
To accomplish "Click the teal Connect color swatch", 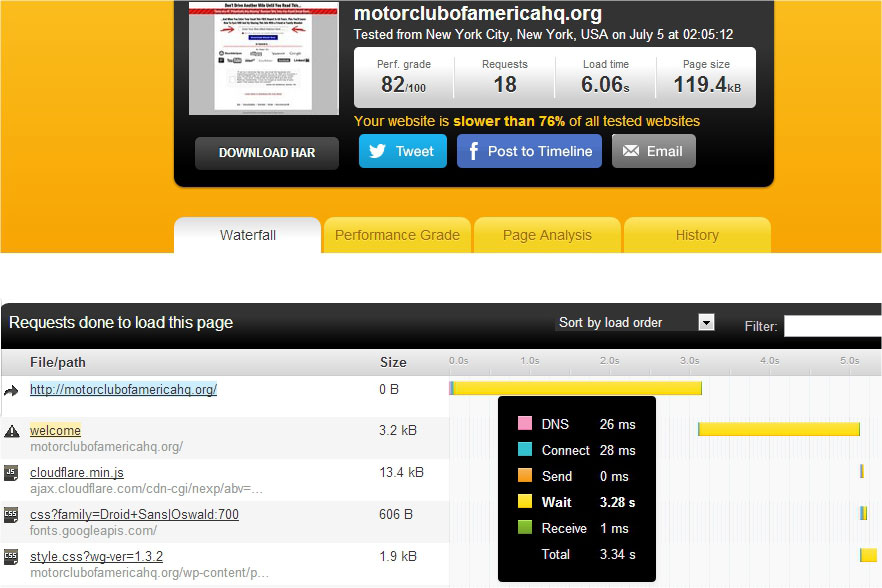I will (x=525, y=449).
